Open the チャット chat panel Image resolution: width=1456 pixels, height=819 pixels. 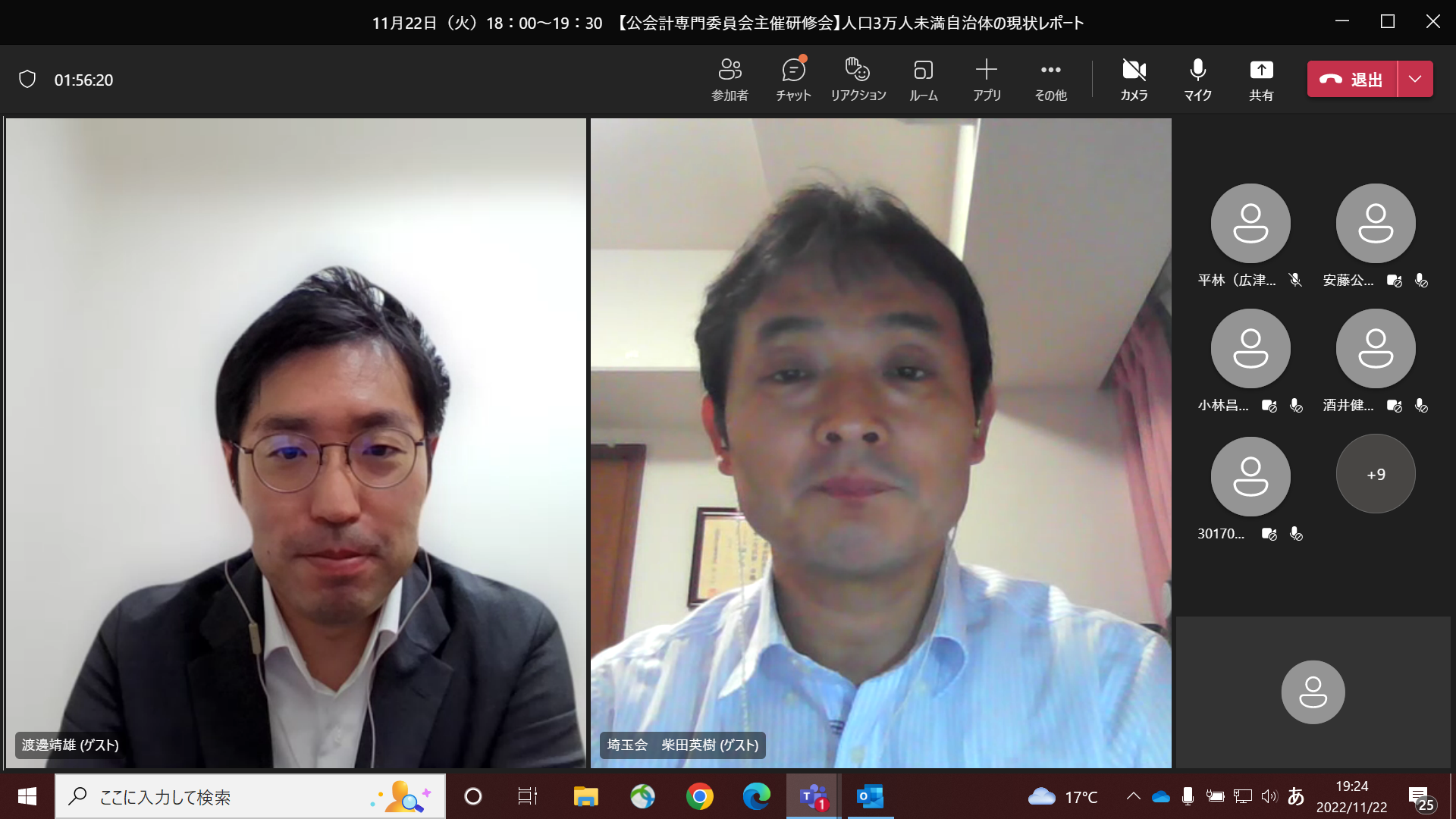793,80
